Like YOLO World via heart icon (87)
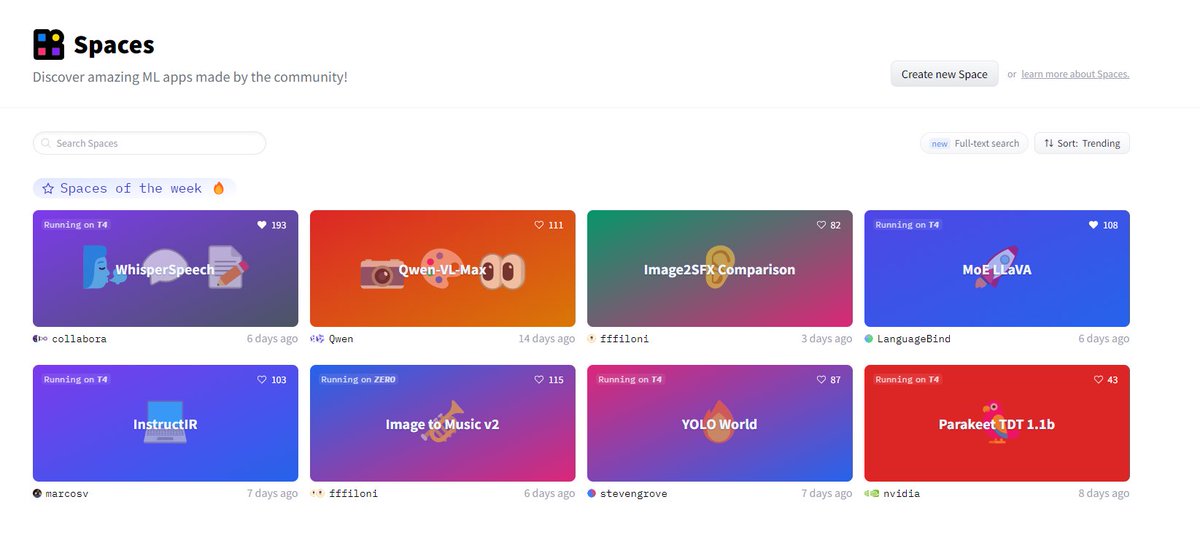 822,380
